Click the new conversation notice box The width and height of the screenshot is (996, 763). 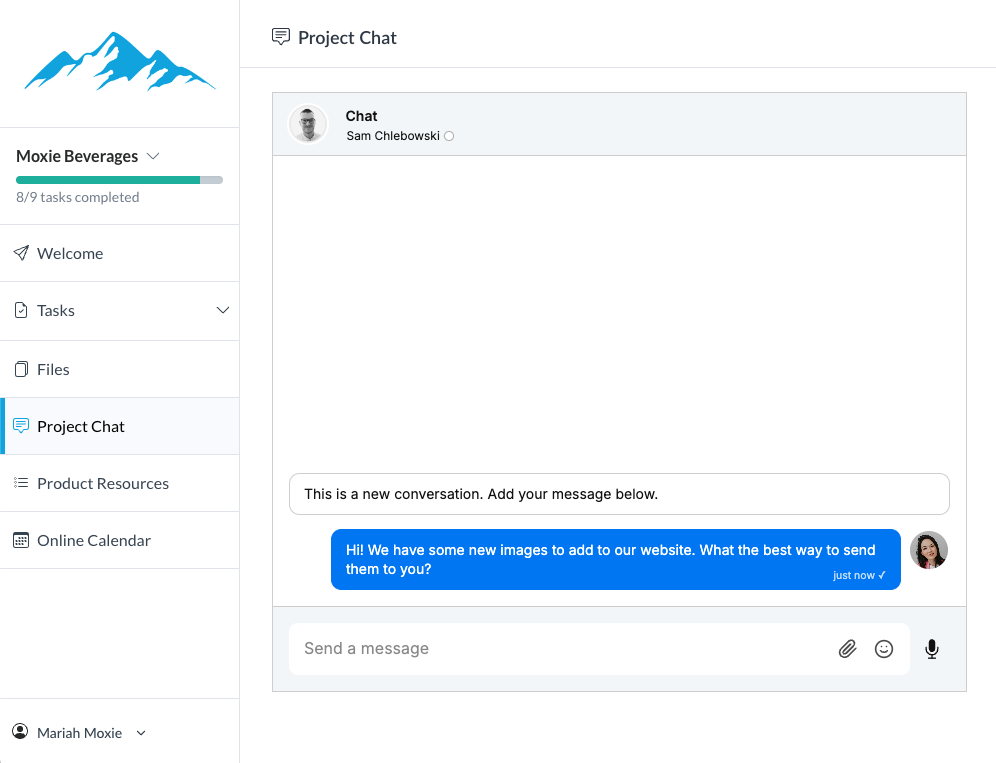(x=619, y=494)
